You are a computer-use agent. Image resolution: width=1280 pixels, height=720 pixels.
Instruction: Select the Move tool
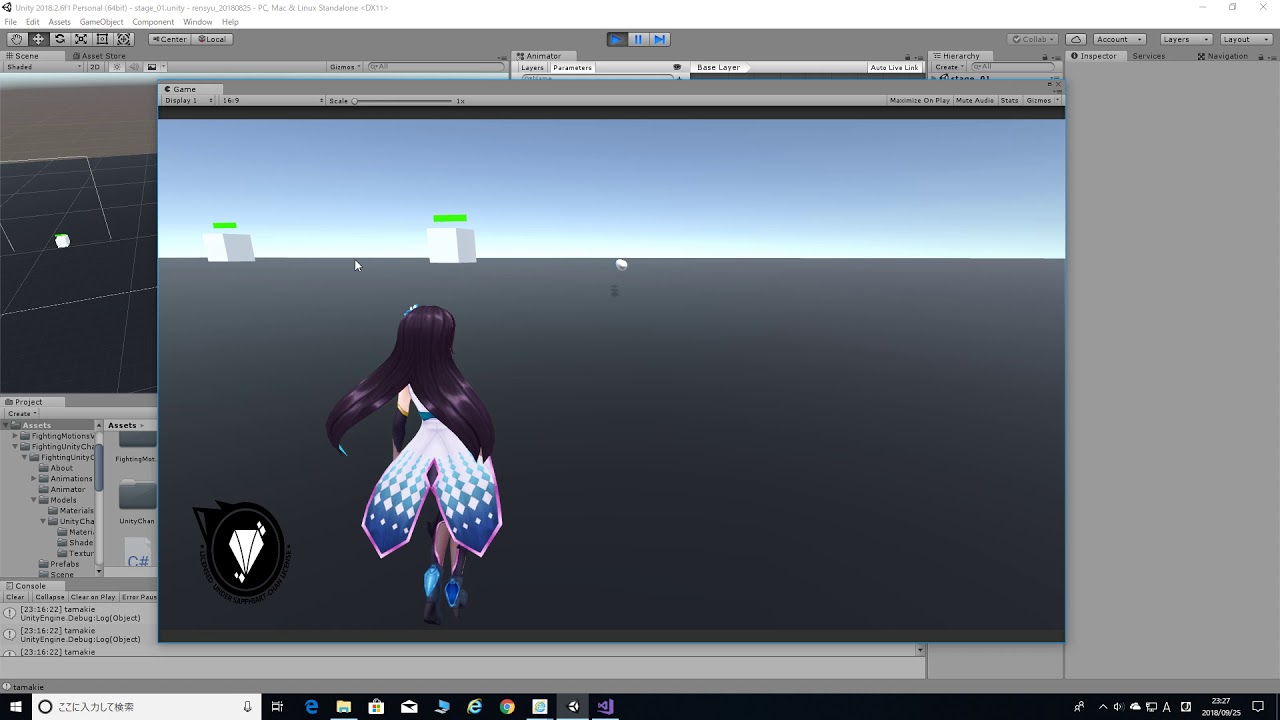pyautogui.click(x=38, y=39)
